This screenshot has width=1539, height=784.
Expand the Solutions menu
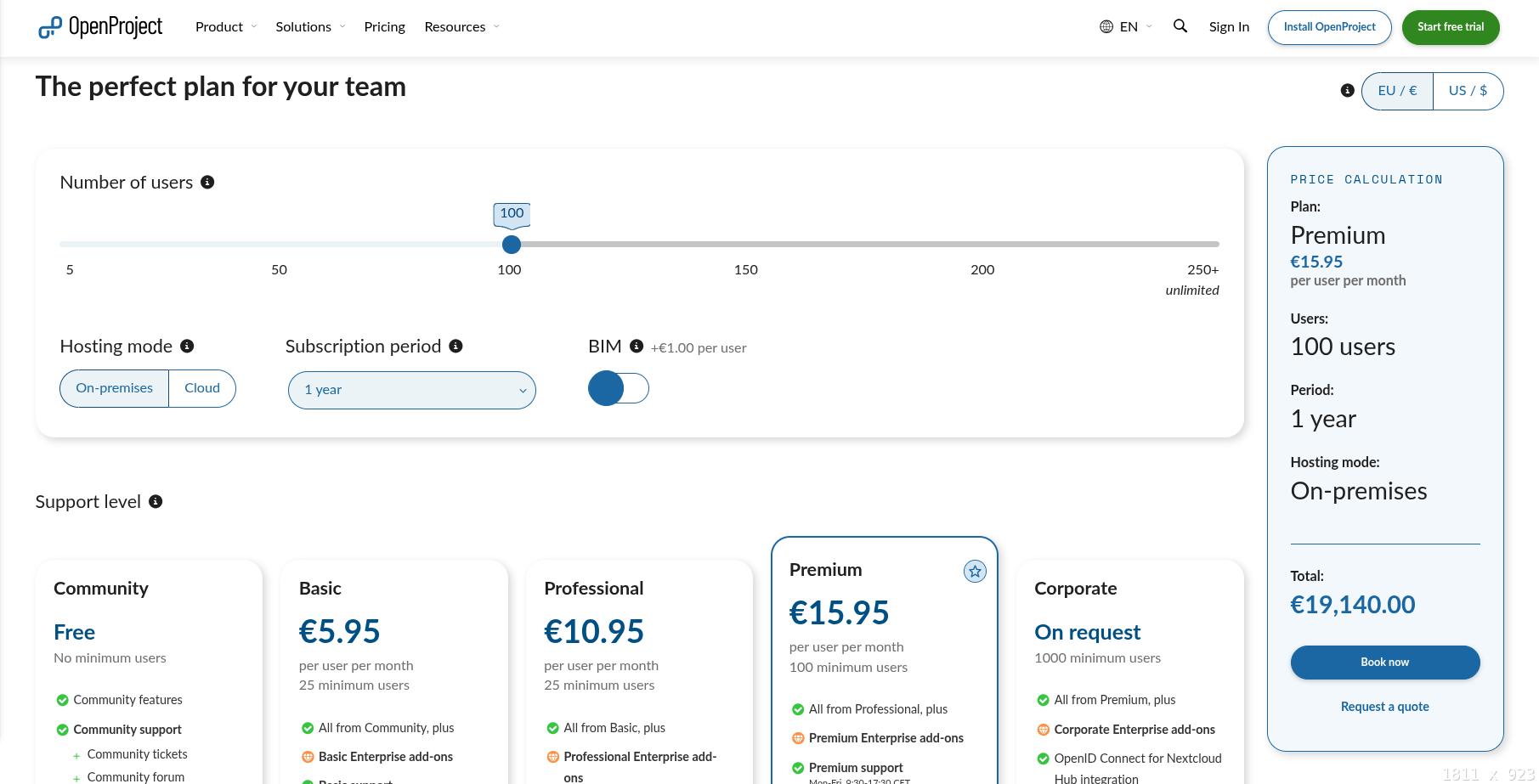[x=310, y=27]
